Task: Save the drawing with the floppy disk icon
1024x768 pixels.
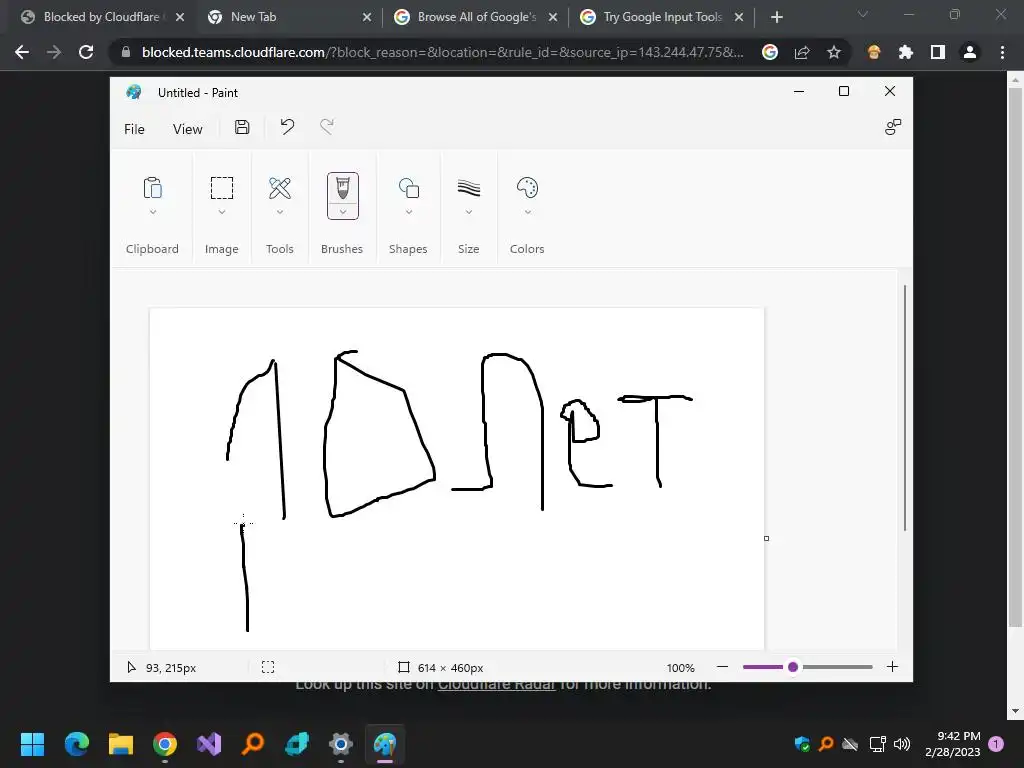Action: point(242,127)
